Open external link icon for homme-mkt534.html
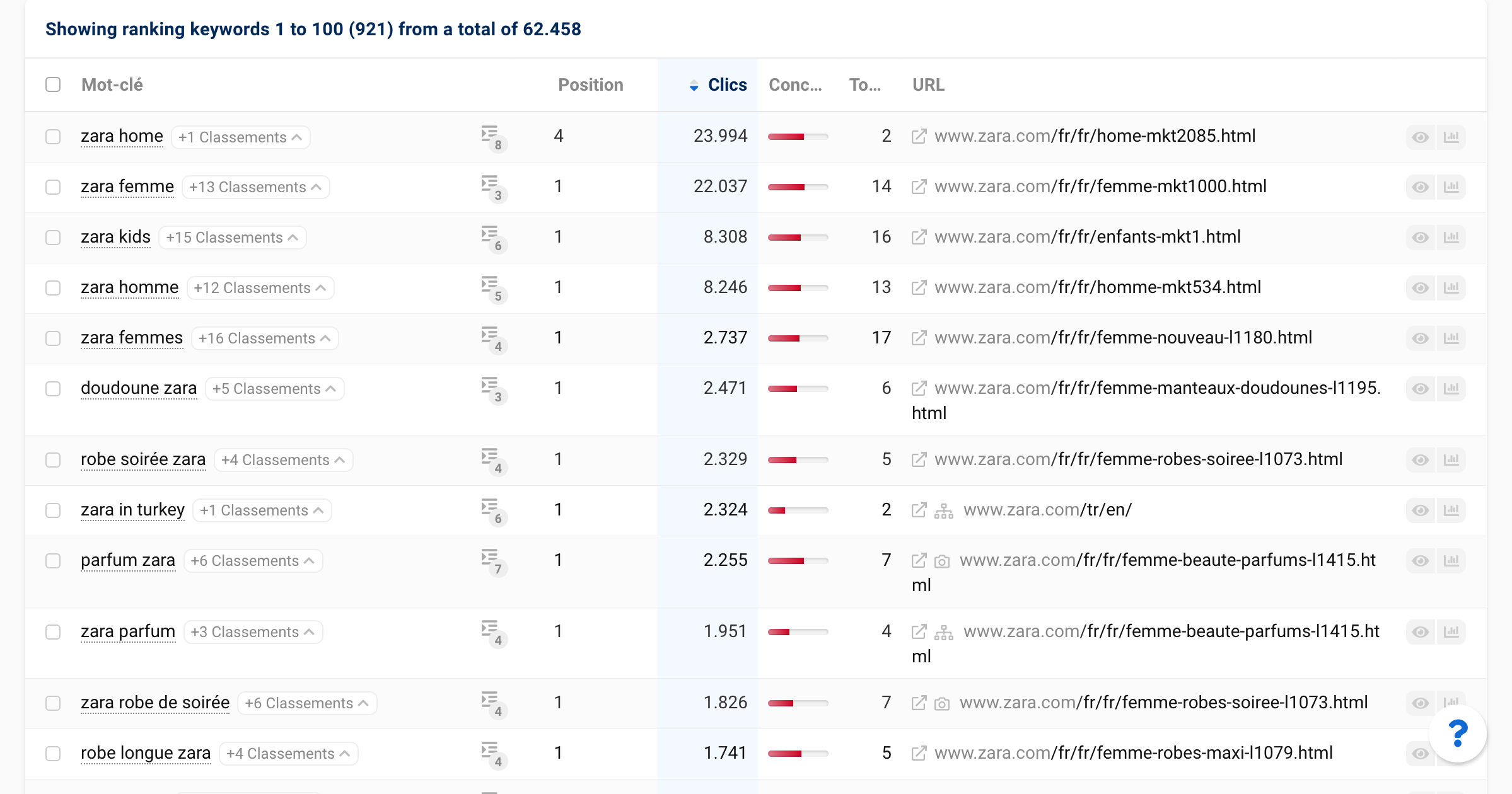 [919, 288]
